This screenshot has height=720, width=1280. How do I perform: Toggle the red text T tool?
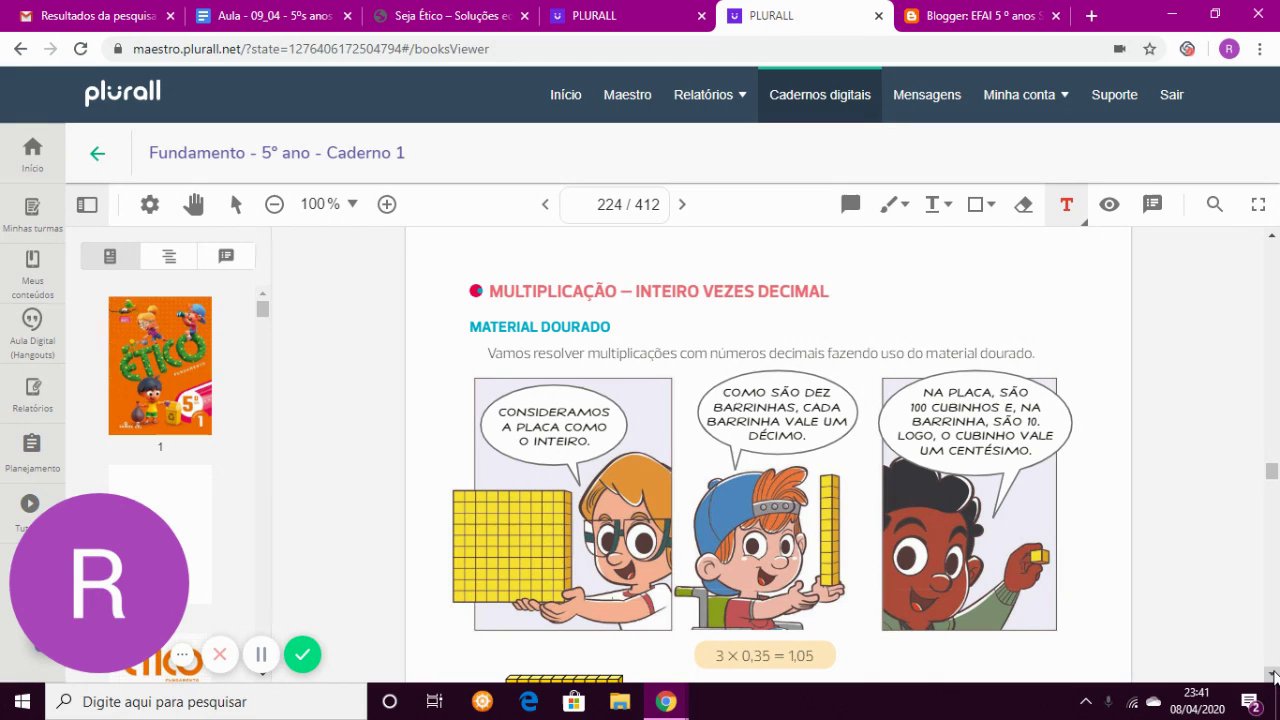click(1066, 204)
